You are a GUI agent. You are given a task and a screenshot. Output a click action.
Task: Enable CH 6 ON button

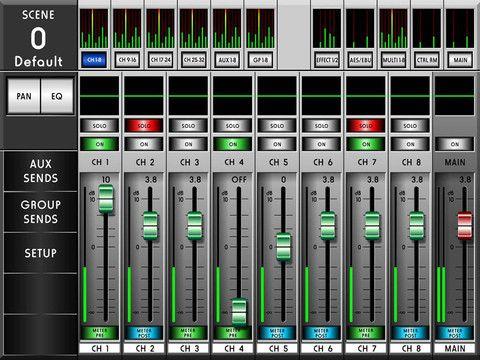[x=321, y=144]
